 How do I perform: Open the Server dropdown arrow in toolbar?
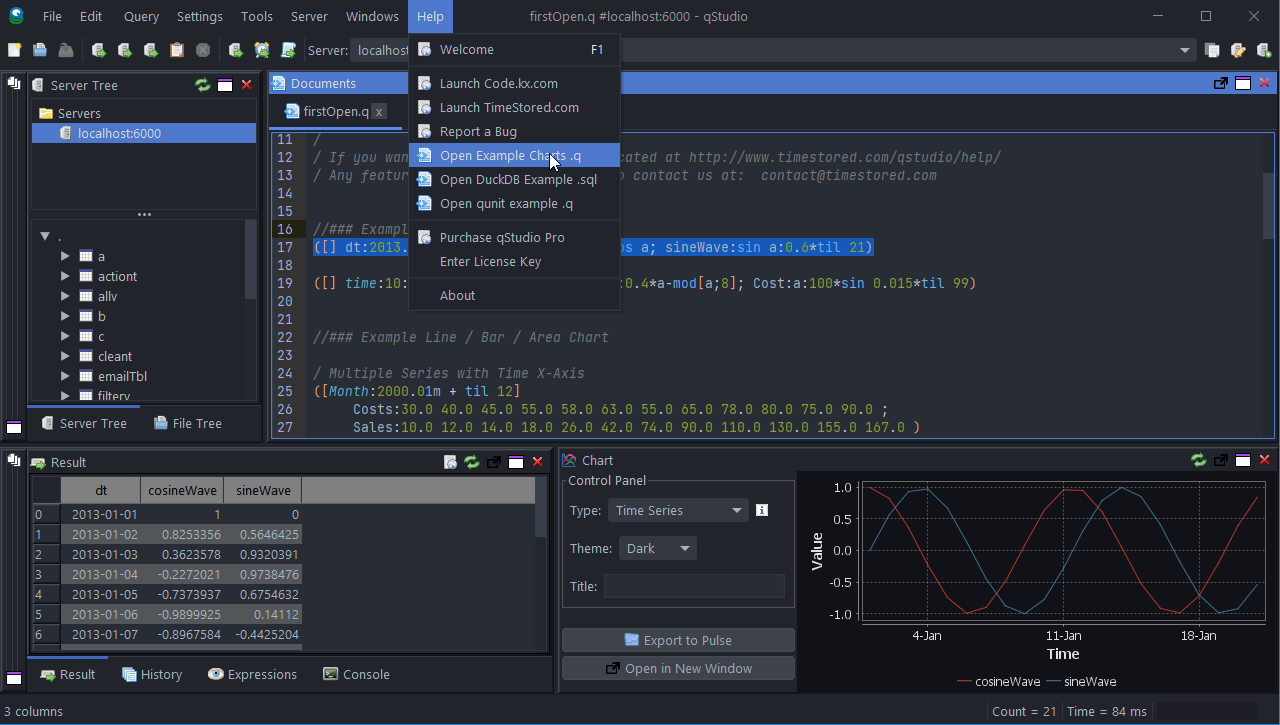click(x=1185, y=50)
